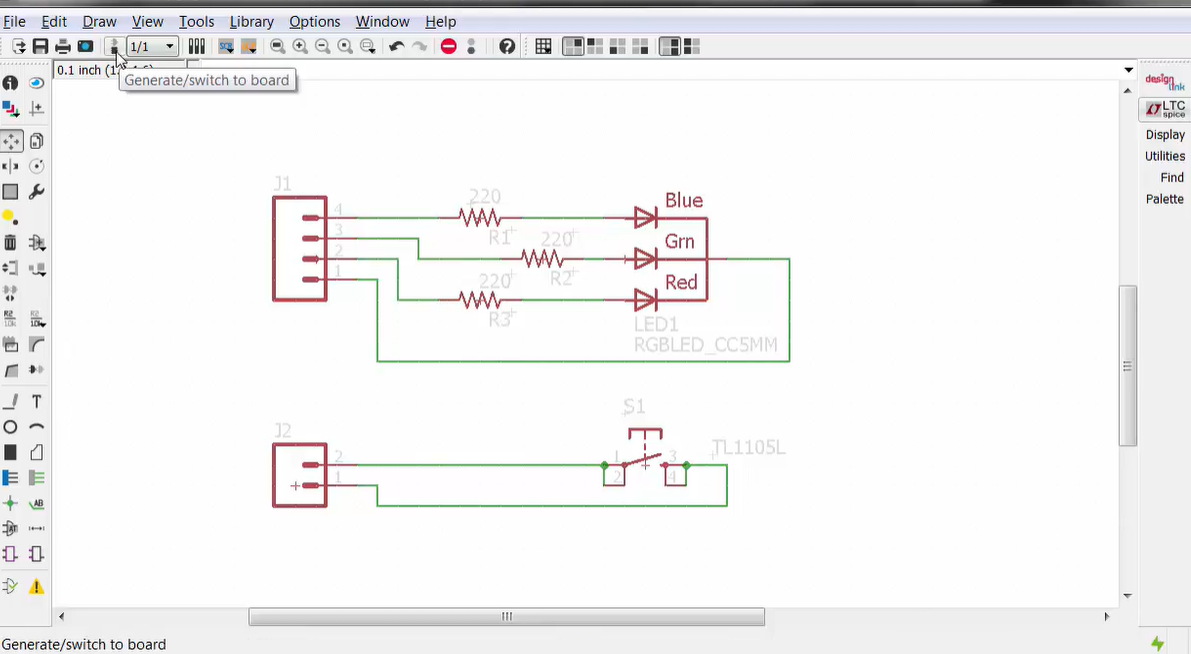This screenshot has height=654, width=1191.
Task: Select the Circle drawing tool
Action: pyautogui.click(x=11, y=427)
